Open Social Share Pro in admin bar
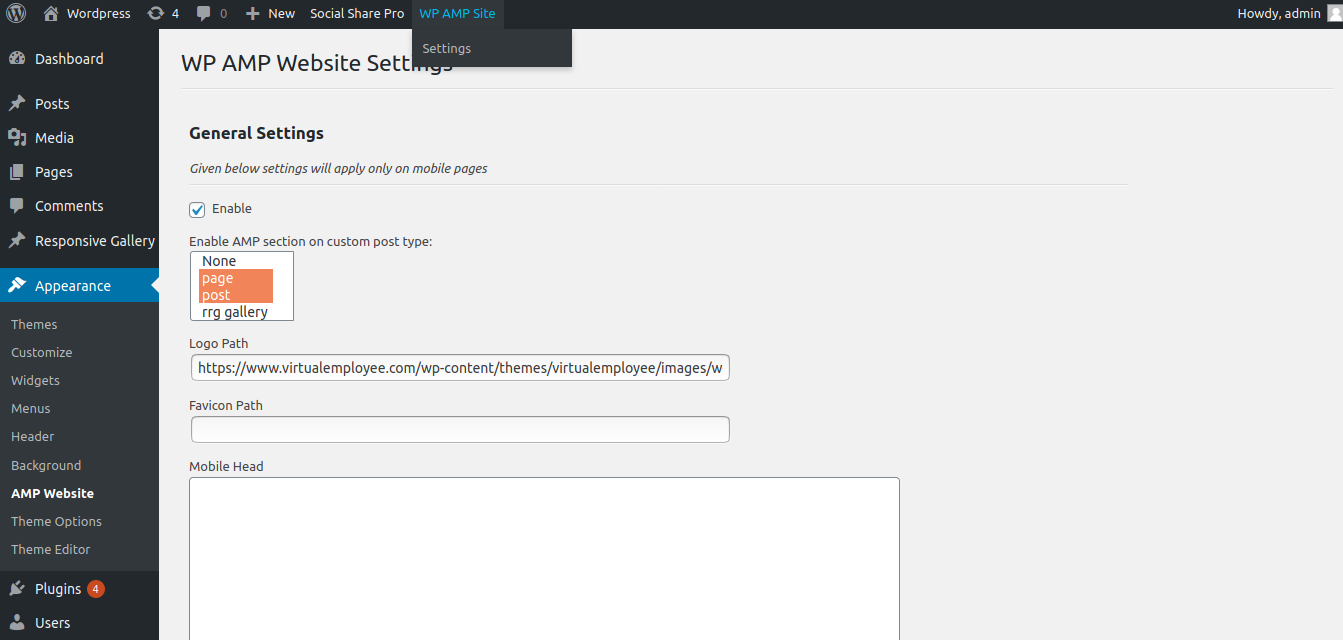 click(x=357, y=14)
